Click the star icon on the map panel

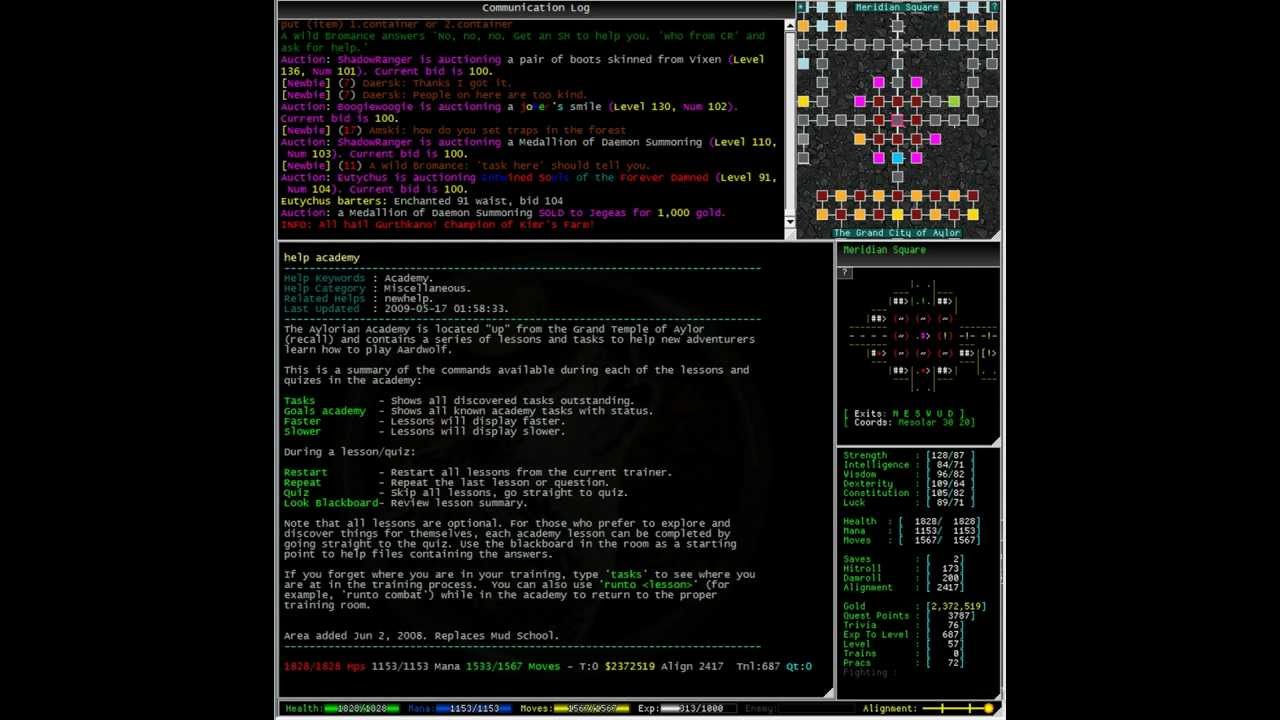pyautogui.click(x=801, y=7)
